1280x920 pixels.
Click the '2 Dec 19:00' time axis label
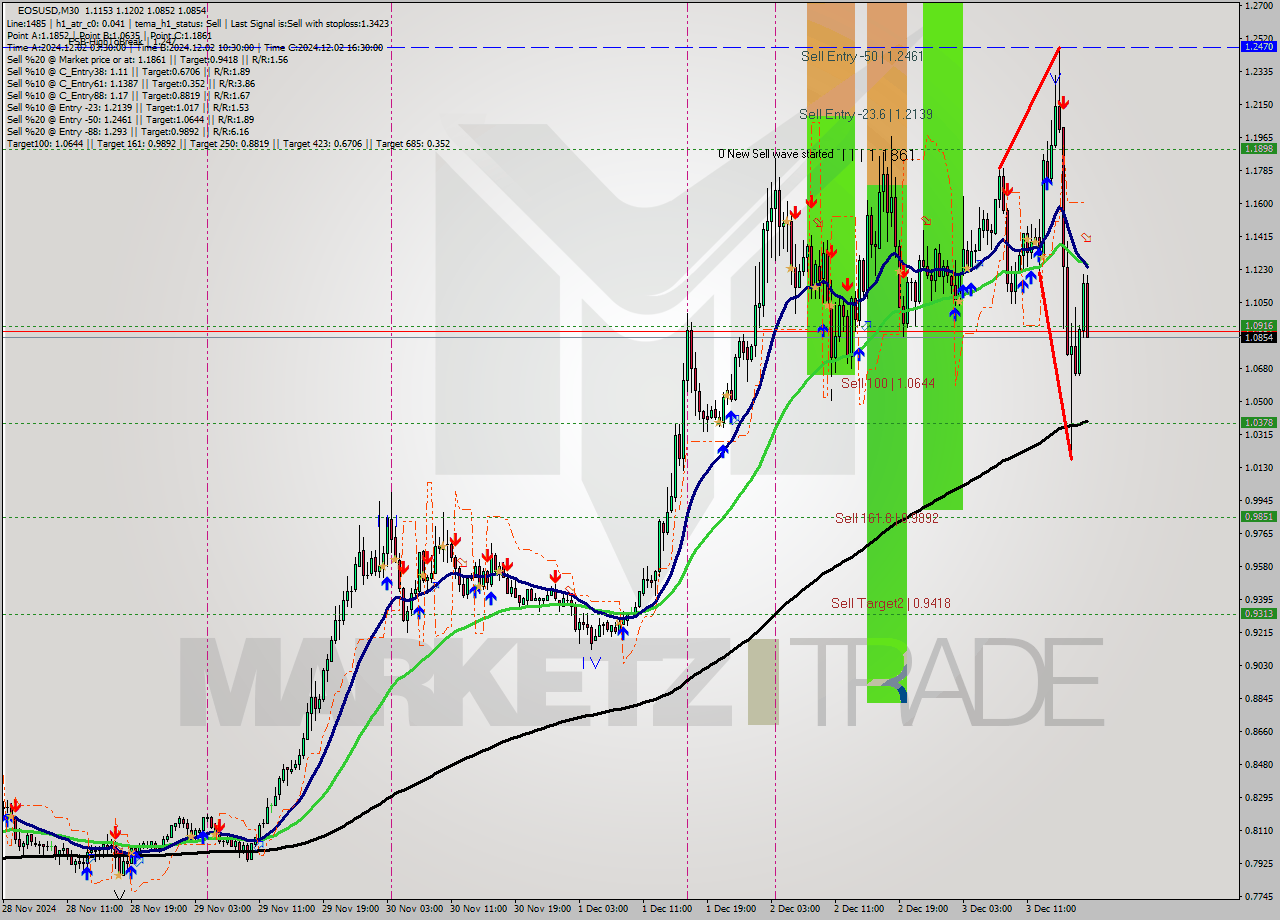(924, 909)
